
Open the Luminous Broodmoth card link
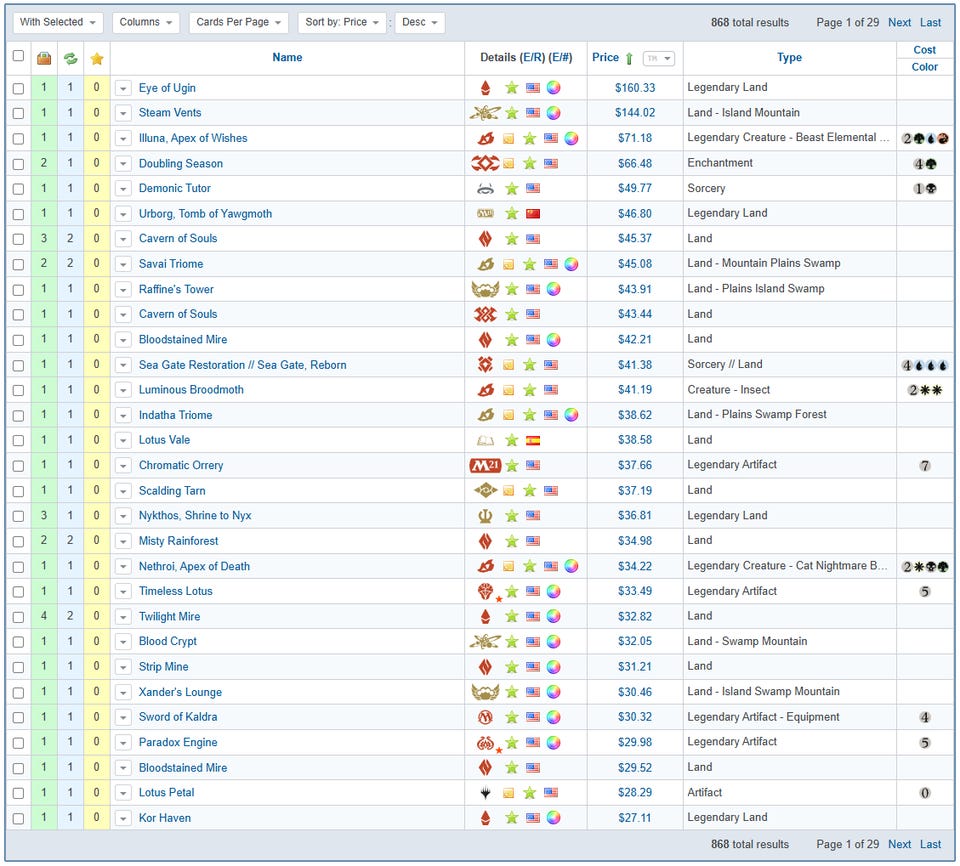coord(191,390)
